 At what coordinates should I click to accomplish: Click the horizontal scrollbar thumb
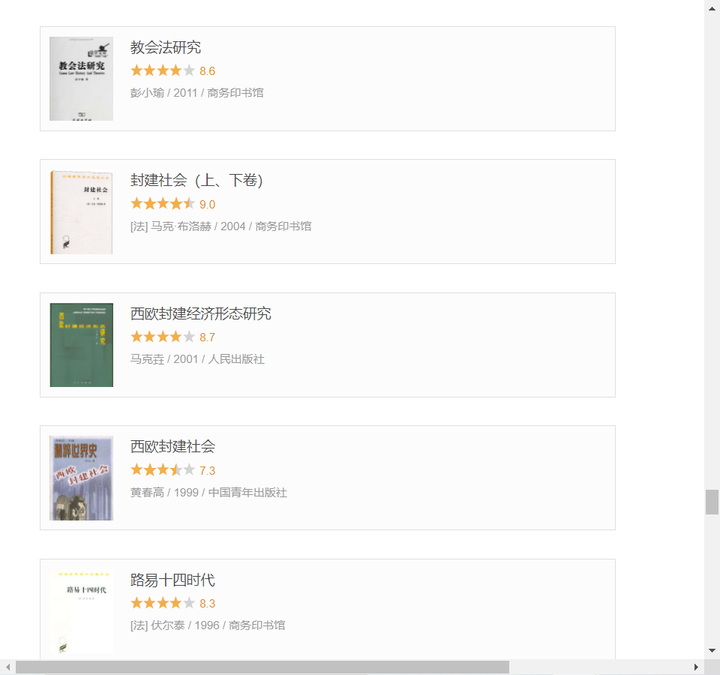point(262,667)
